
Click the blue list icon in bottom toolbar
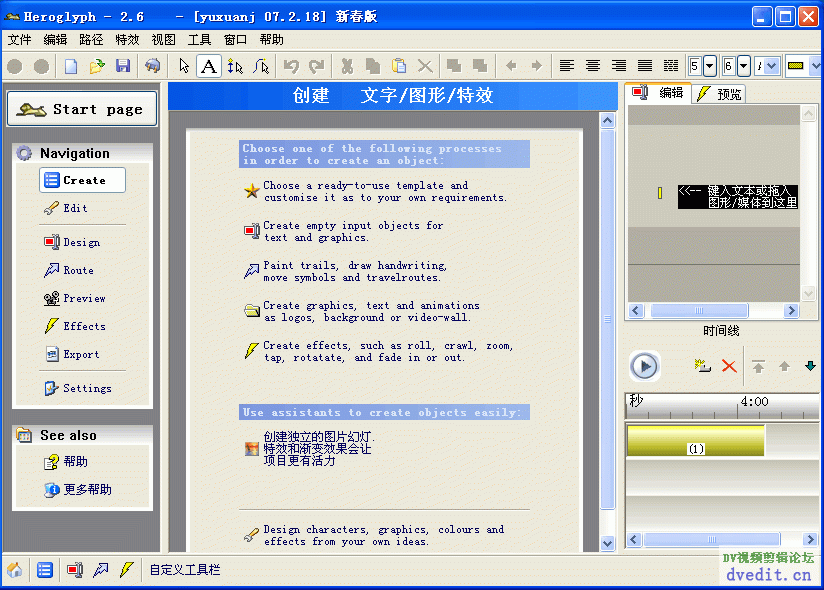click(45, 570)
